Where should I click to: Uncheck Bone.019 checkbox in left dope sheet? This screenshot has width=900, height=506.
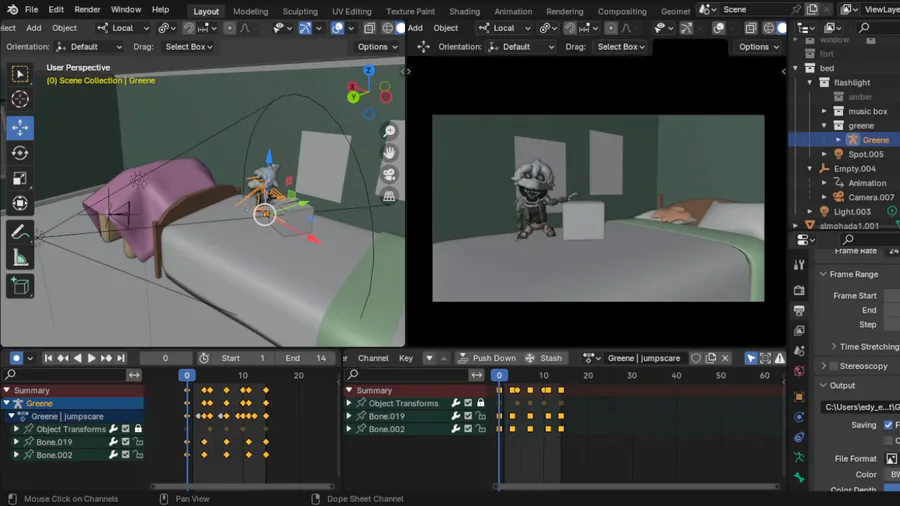(126, 442)
